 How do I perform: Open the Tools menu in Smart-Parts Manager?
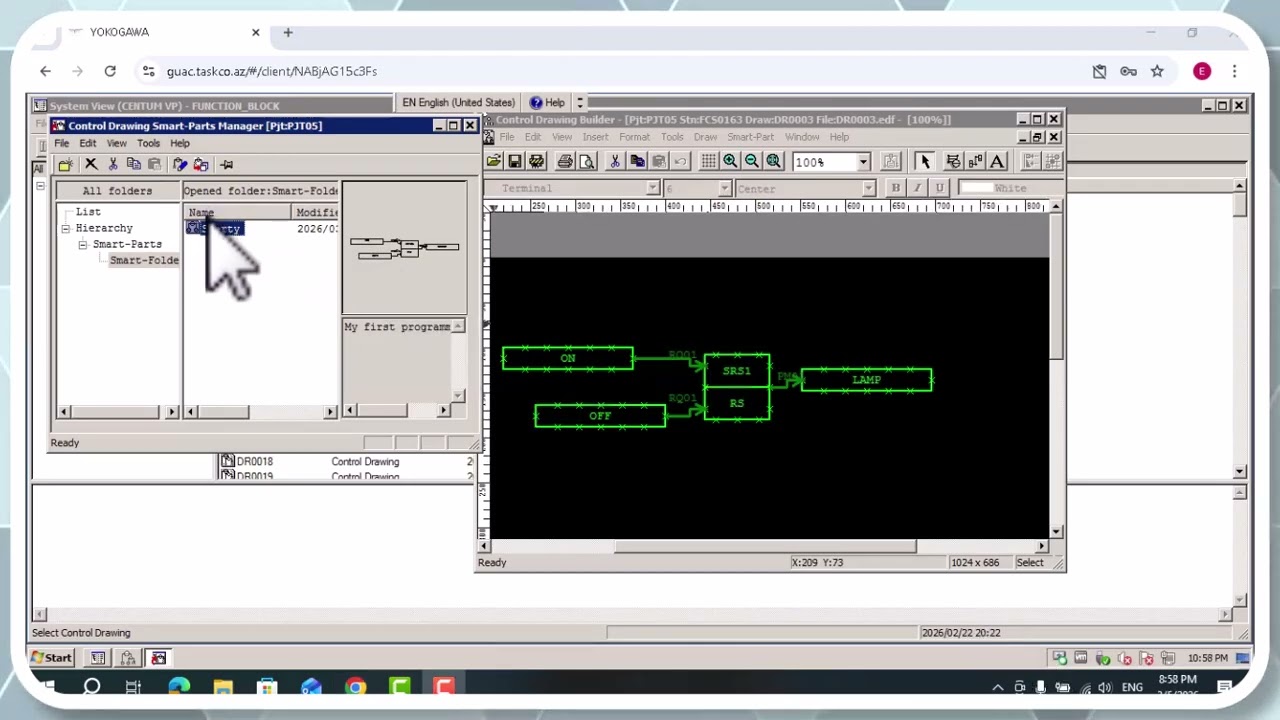pyautogui.click(x=148, y=143)
